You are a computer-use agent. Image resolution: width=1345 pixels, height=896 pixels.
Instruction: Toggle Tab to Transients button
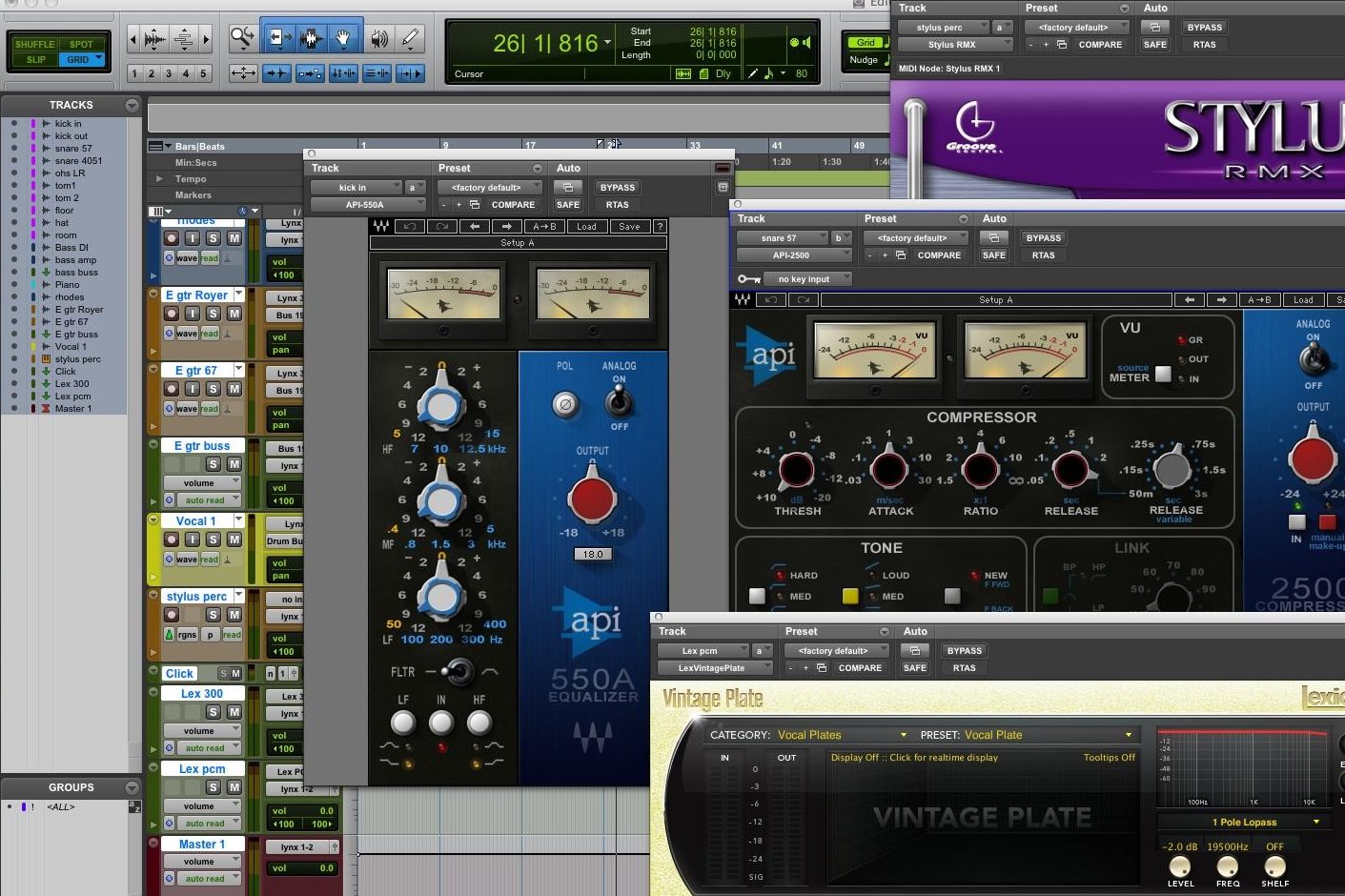click(276, 72)
